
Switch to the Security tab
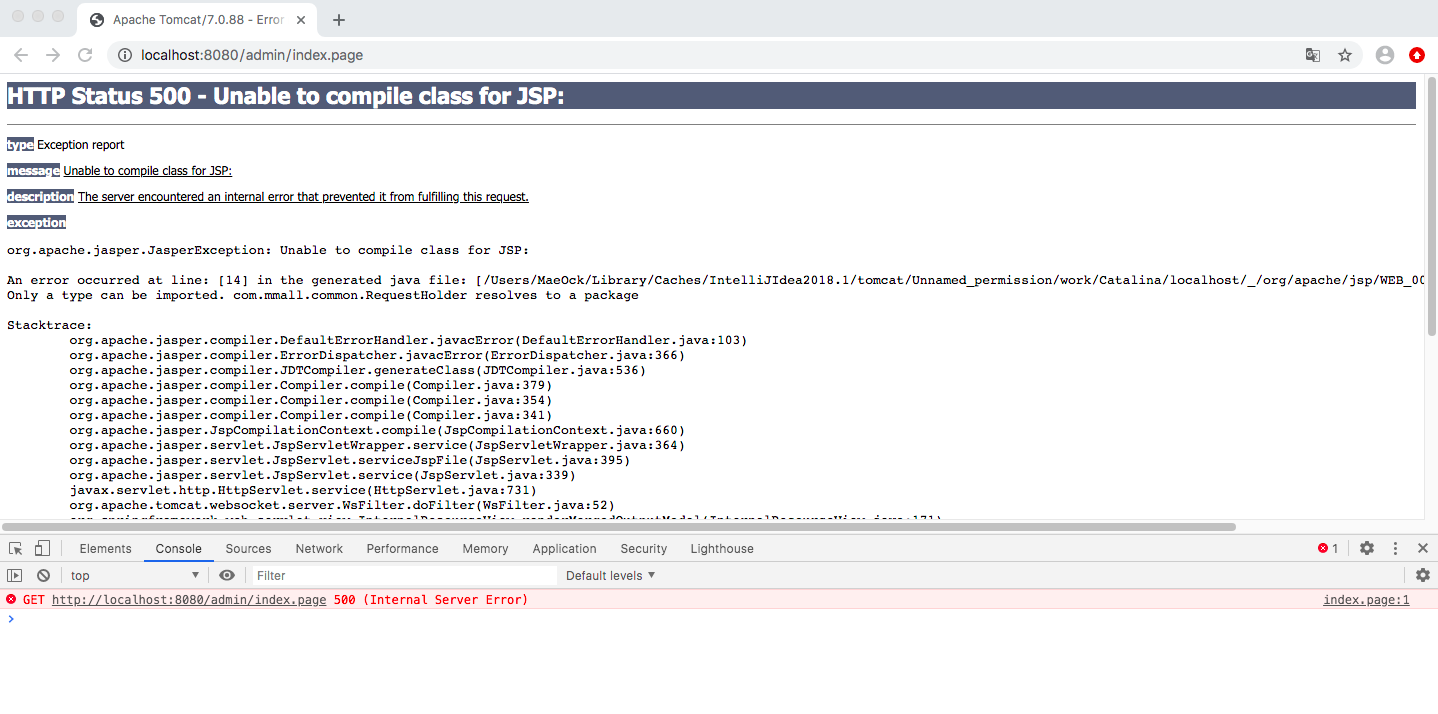[643, 548]
